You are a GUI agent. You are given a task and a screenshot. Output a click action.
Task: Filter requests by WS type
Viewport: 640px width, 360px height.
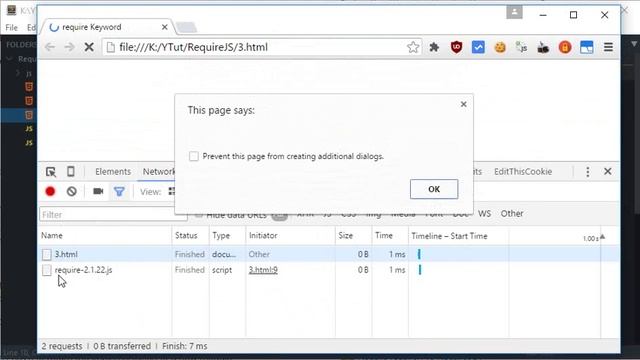[x=484, y=213]
